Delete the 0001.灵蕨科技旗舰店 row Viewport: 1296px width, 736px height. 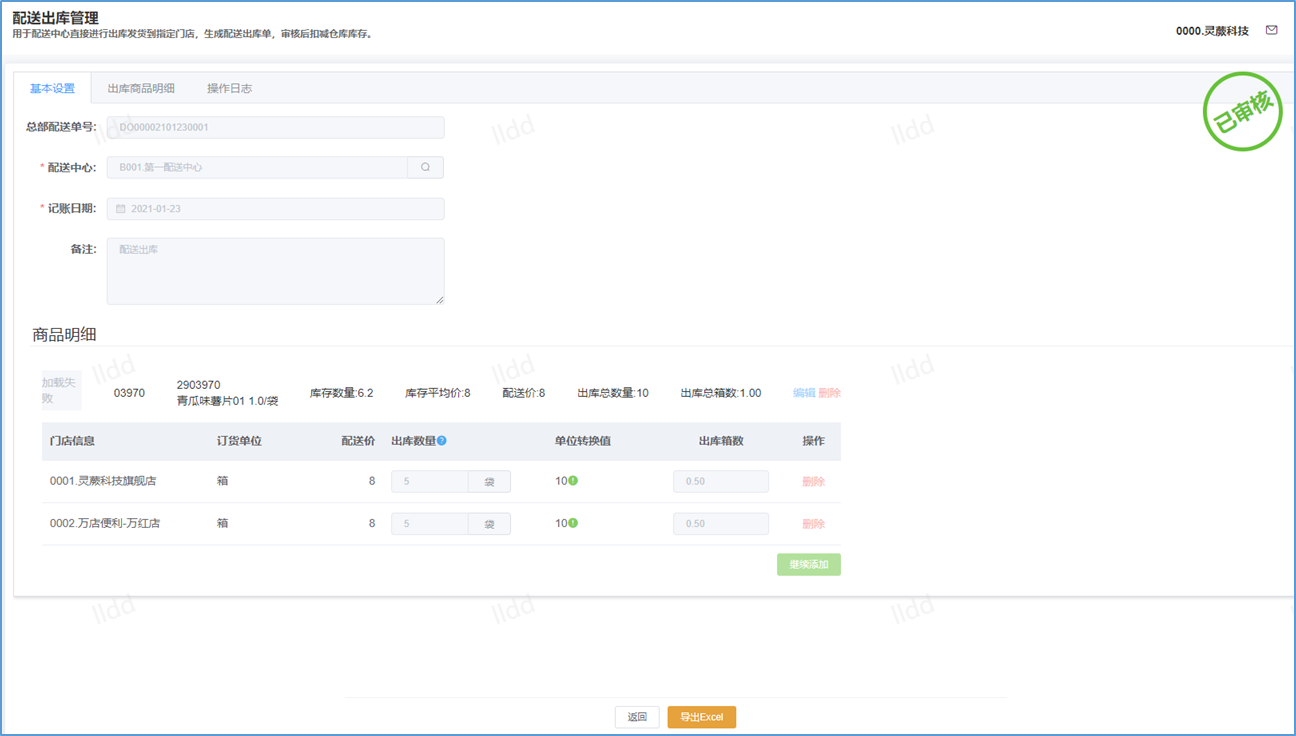point(813,482)
